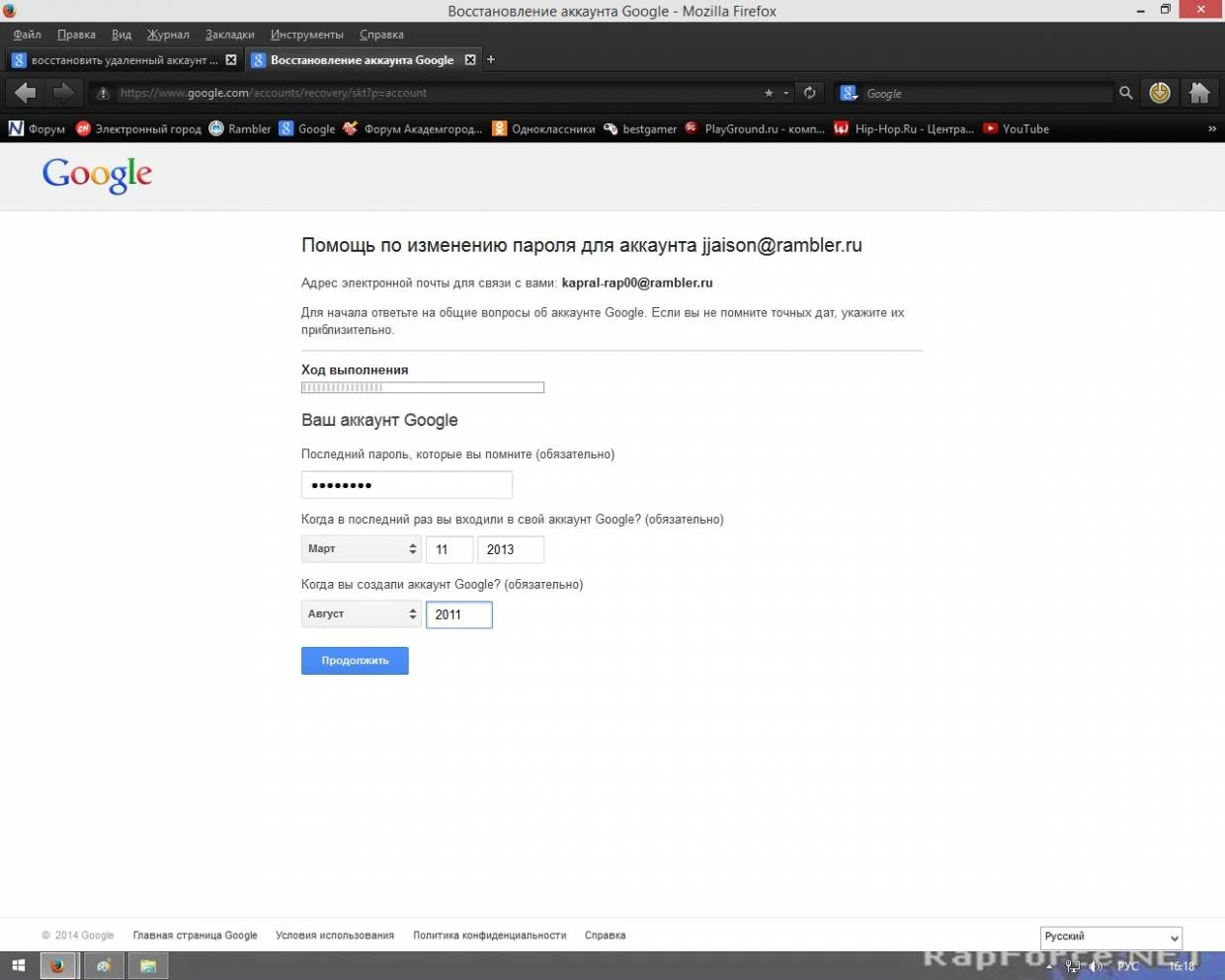Focus the account creation year field 2011
Screen dimensions: 1225x980
click(459, 614)
